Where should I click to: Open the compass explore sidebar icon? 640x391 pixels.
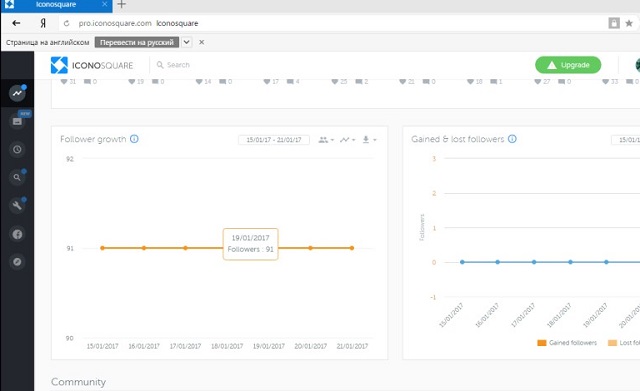pyautogui.click(x=17, y=262)
